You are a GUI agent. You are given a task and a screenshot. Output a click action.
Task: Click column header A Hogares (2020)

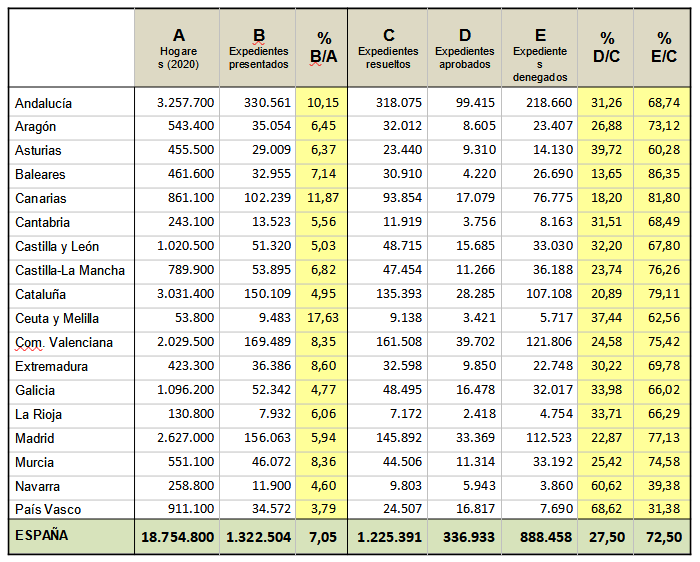178,48
